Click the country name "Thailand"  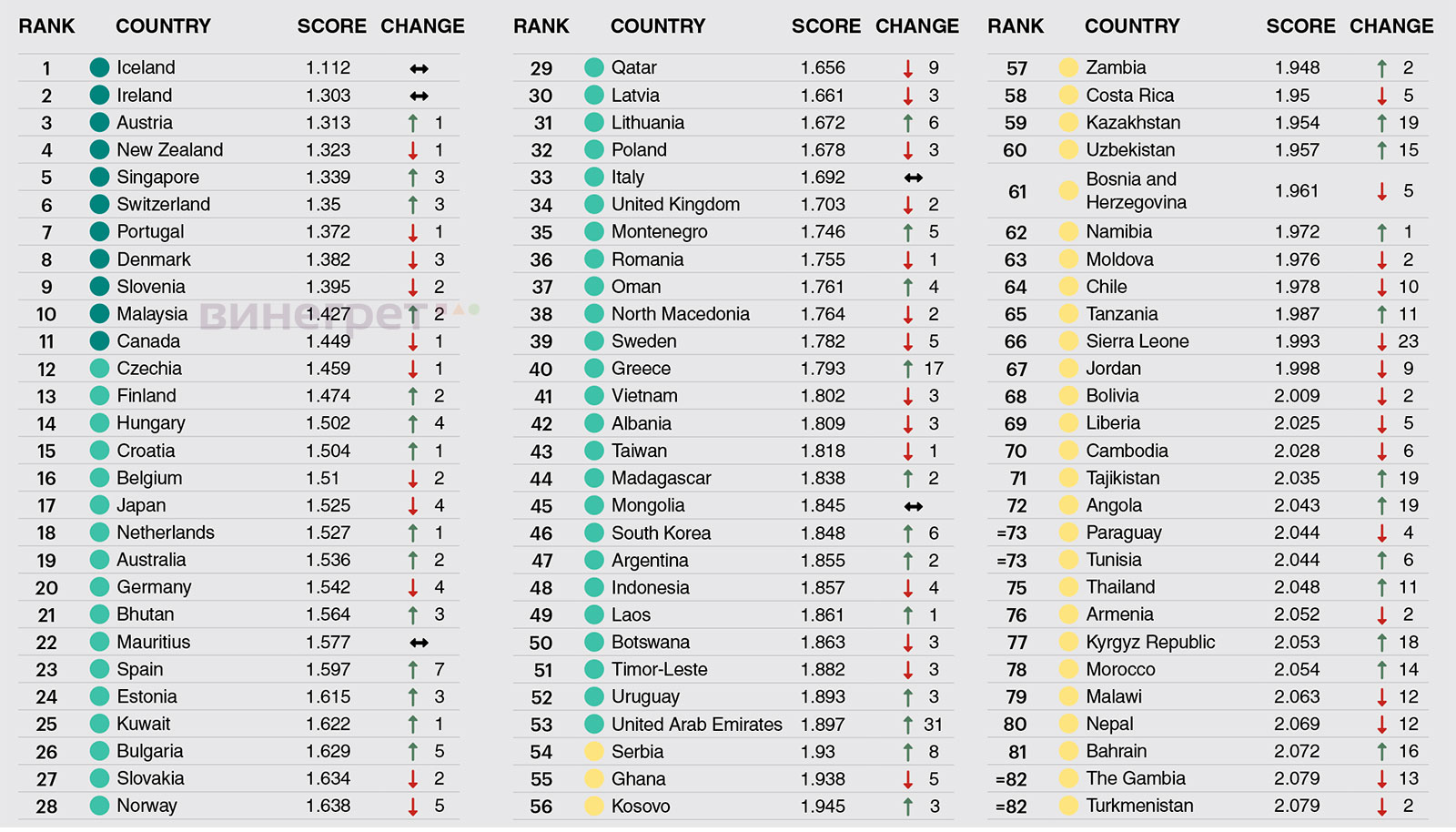click(1121, 588)
